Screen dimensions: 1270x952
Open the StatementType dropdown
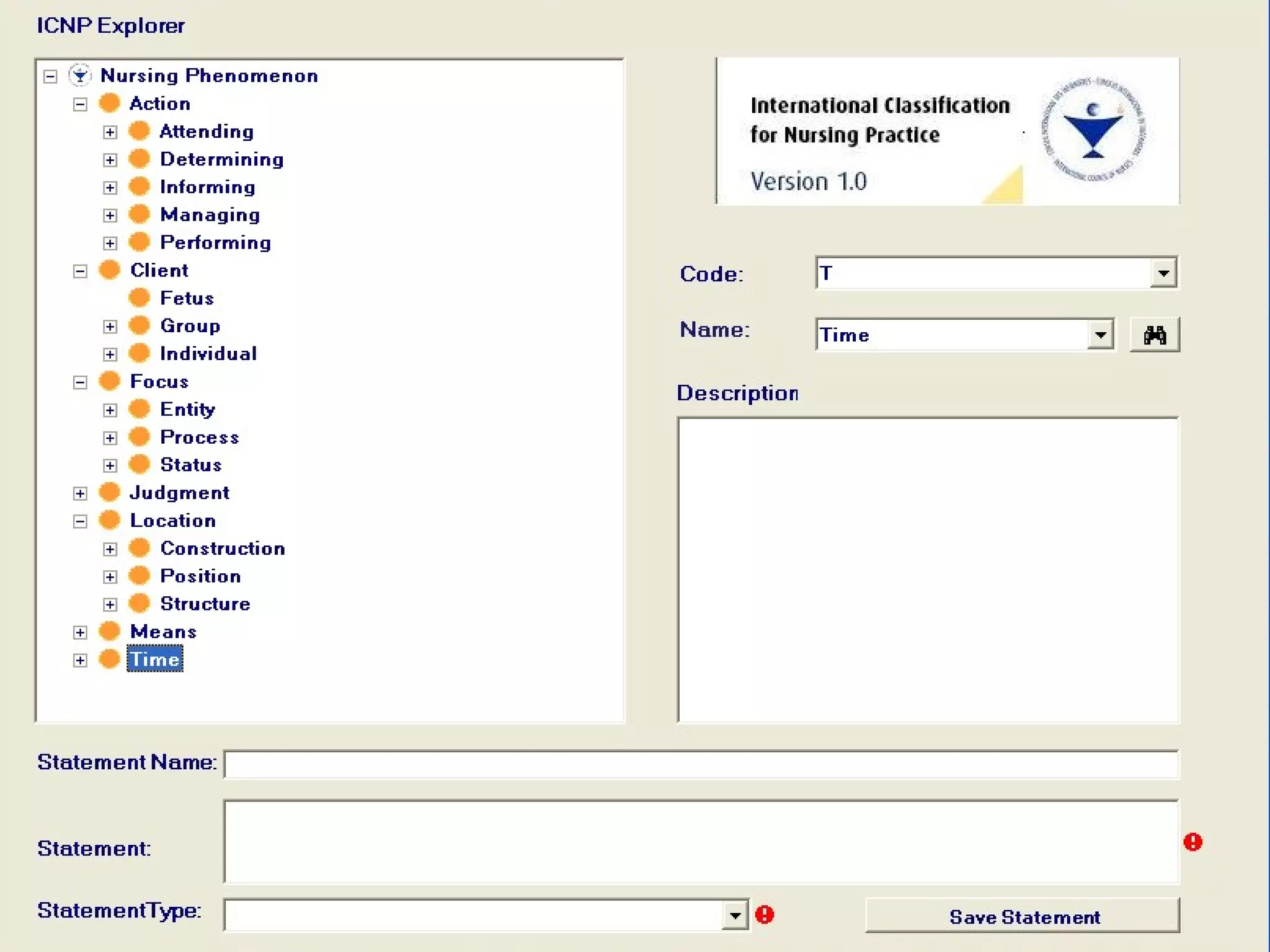(735, 915)
